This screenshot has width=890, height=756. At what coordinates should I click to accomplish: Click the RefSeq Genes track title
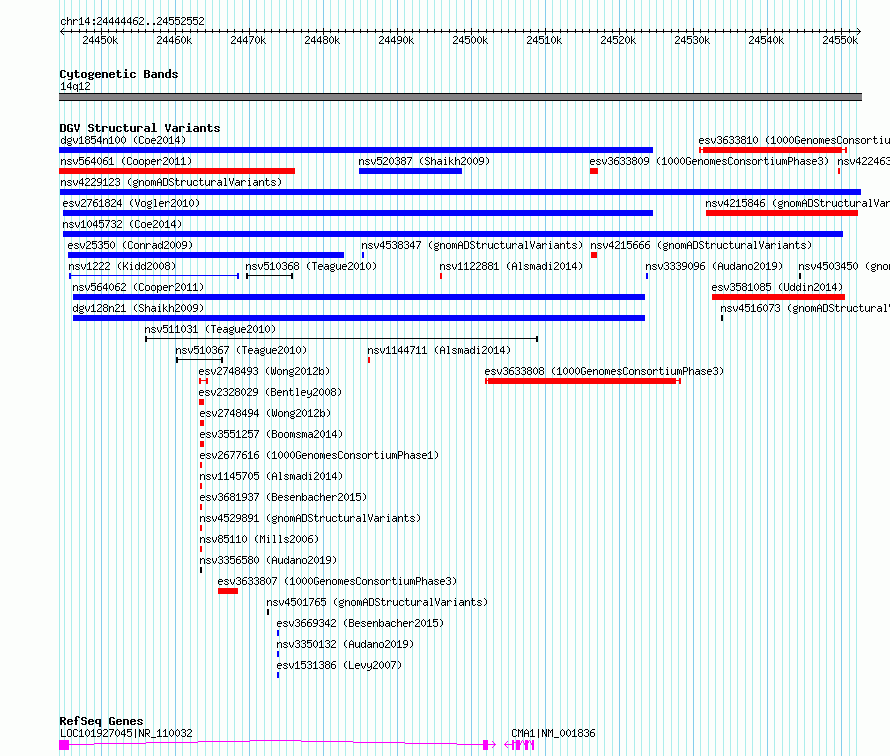coord(101,721)
